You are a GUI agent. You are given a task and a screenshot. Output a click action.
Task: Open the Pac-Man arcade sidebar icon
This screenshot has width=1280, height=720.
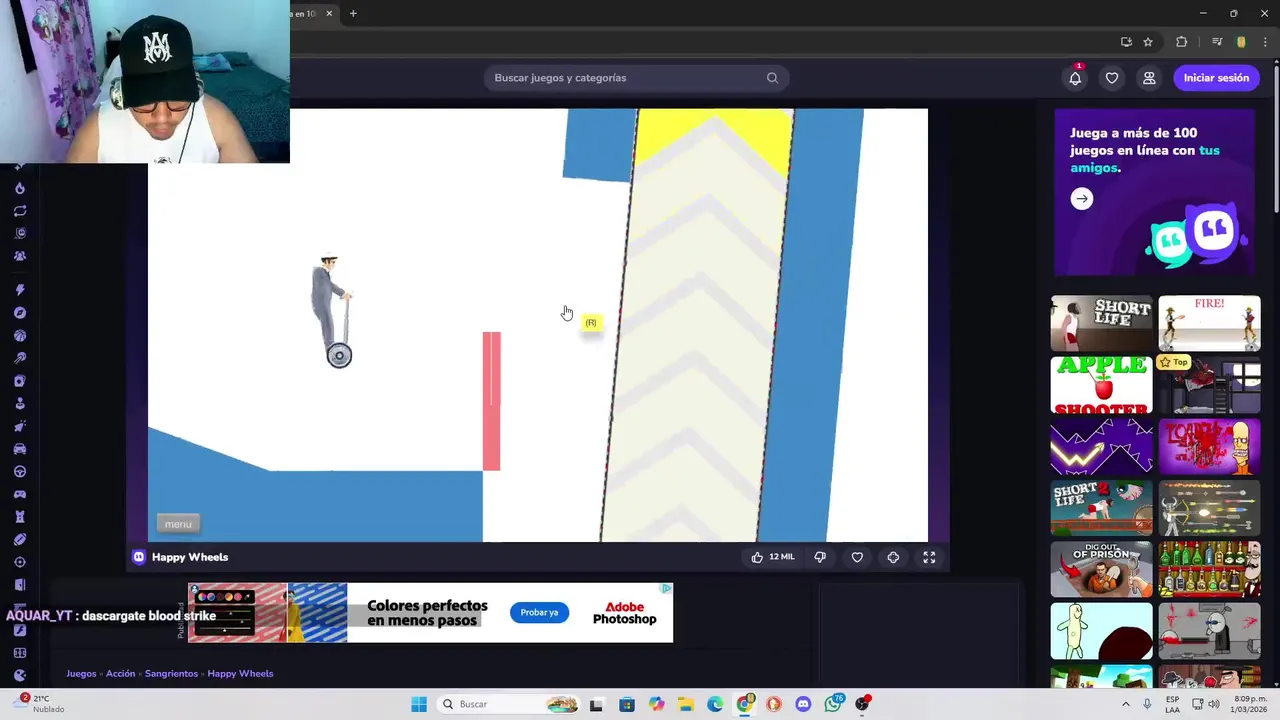[20, 675]
